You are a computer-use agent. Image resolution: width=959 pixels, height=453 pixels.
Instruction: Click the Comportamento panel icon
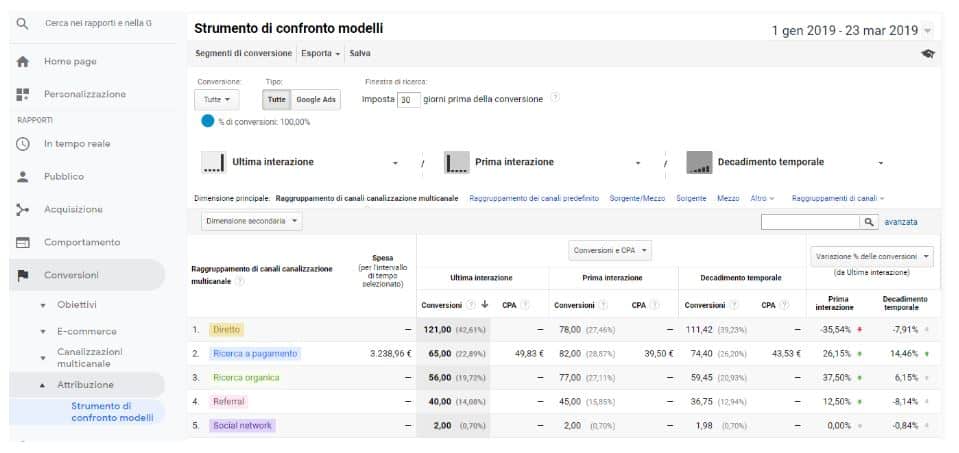click(x=23, y=243)
